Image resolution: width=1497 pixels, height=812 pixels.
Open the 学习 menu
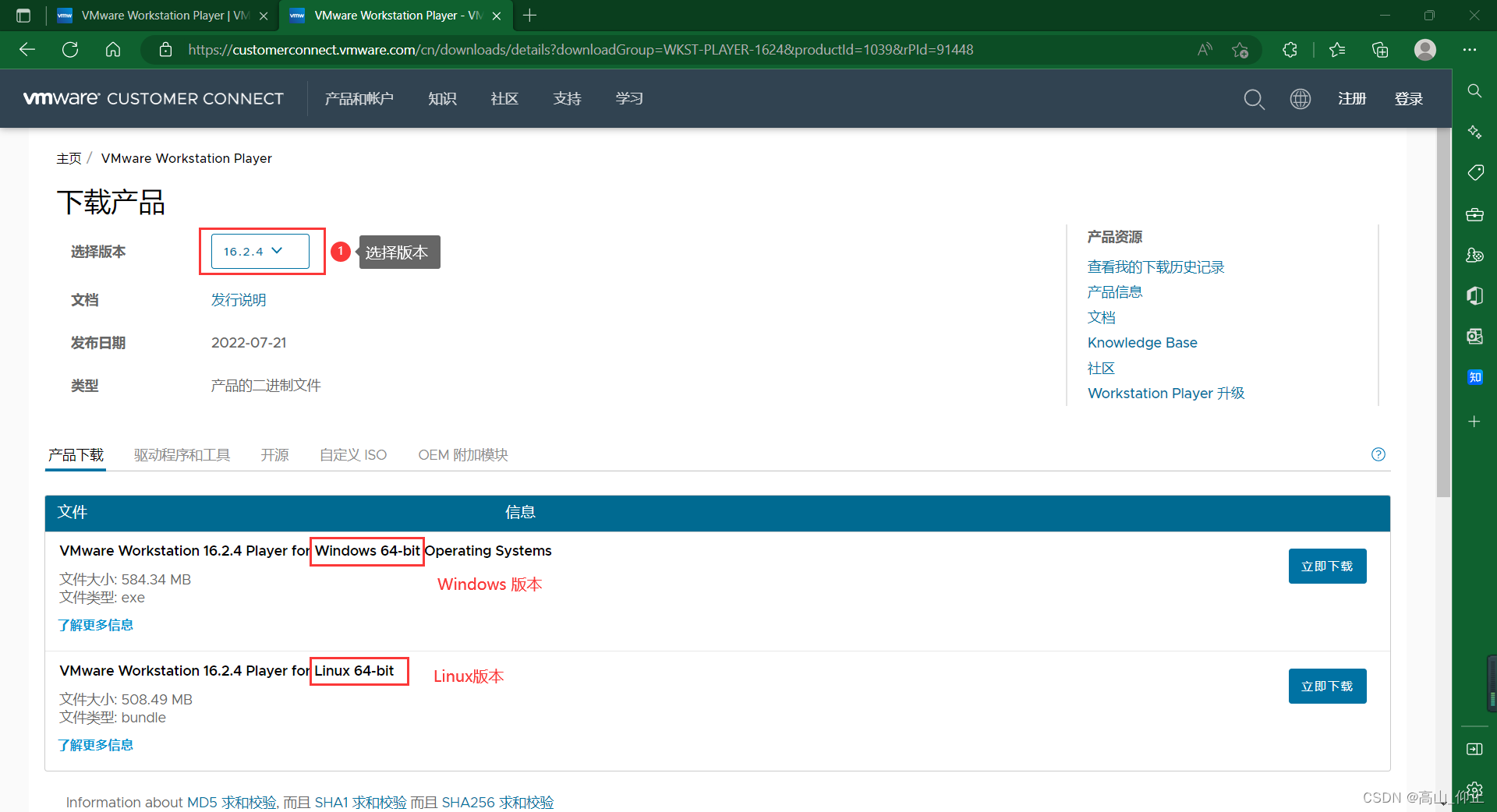[x=629, y=99]
